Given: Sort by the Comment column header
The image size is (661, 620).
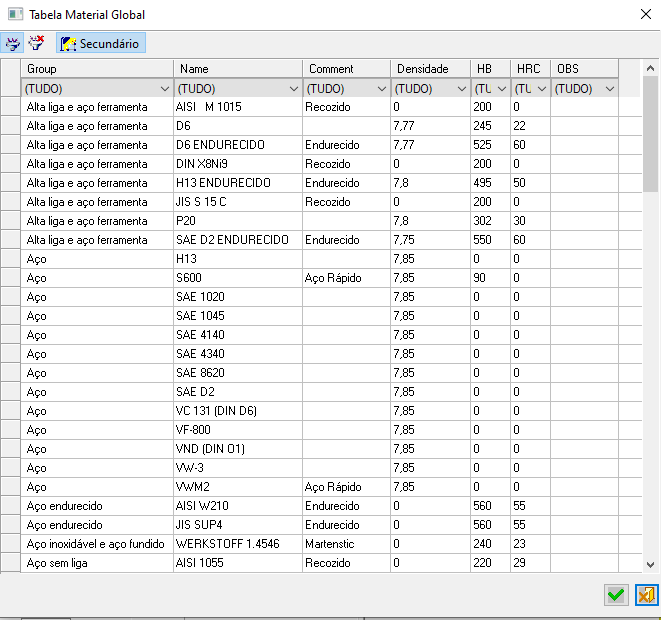Looking at the screenshot, I should point(347,69).
